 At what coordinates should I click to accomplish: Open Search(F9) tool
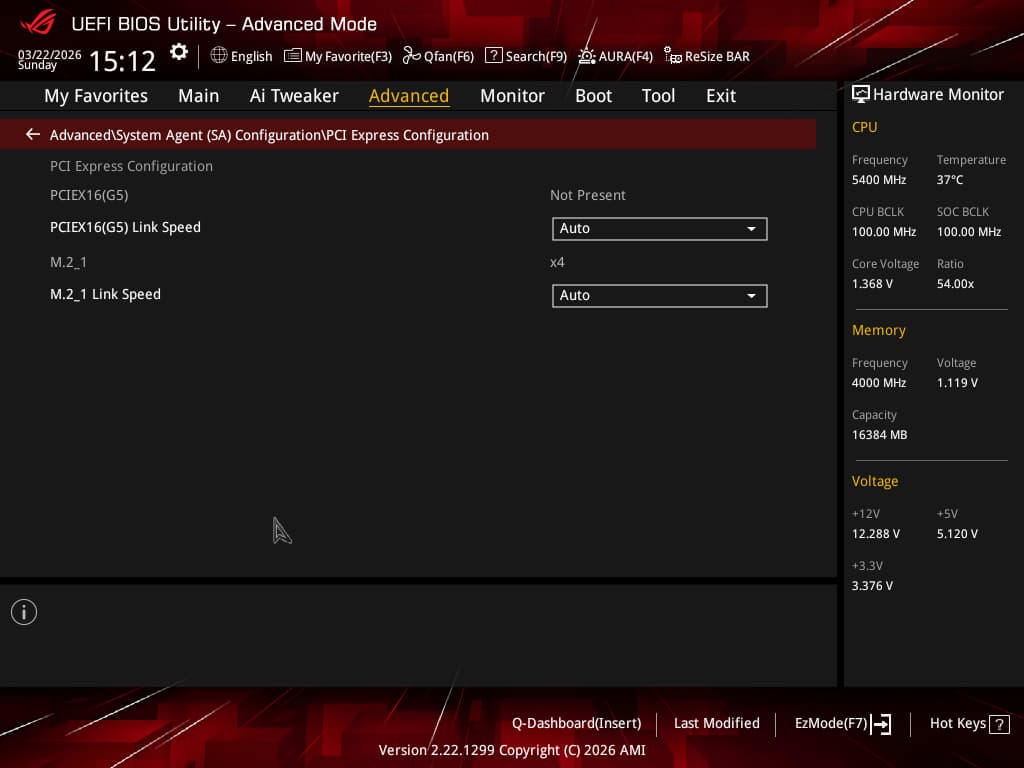click(526, 56)
